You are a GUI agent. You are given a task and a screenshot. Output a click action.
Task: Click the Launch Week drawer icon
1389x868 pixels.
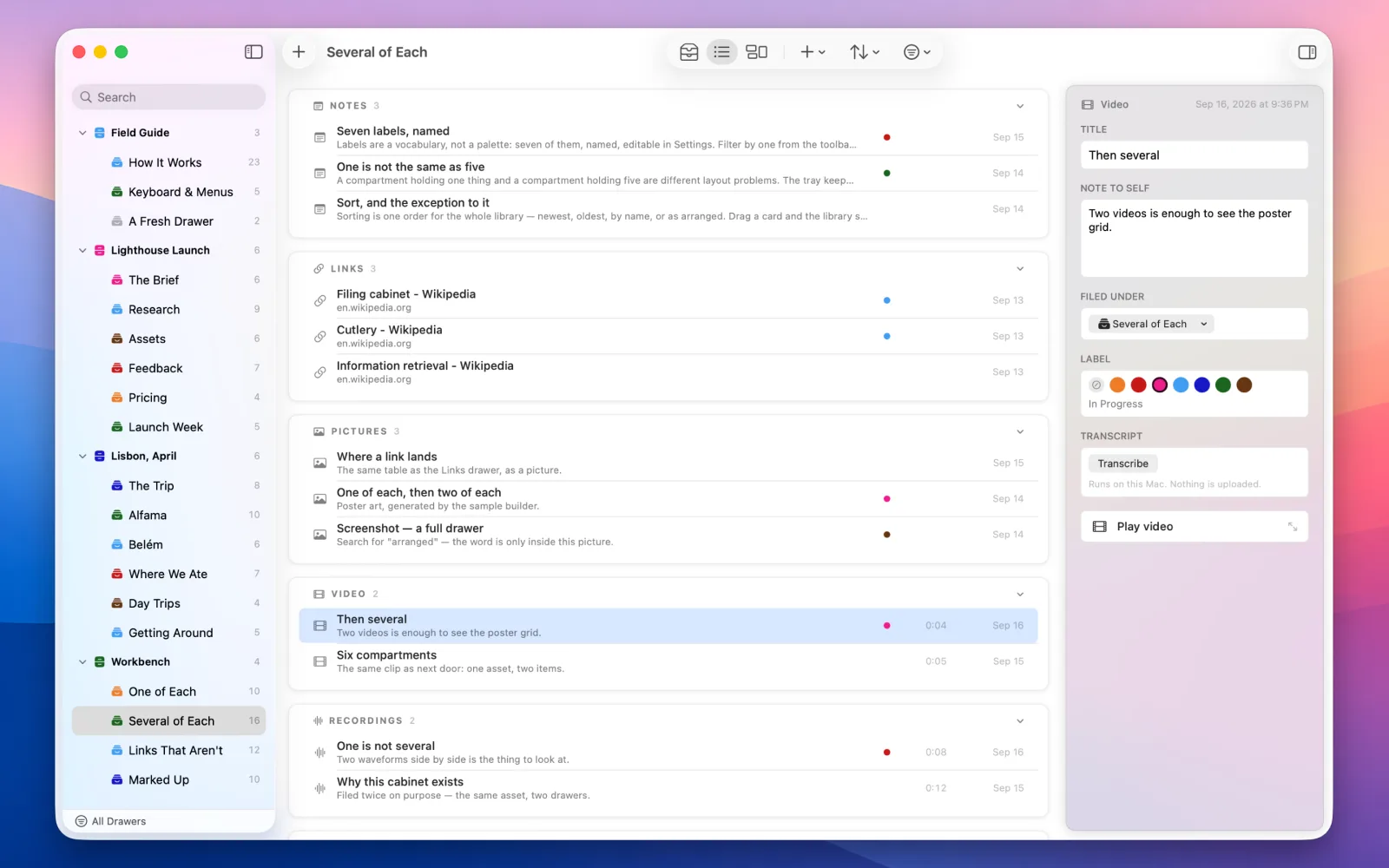pyautogui.click(x=117, y=427)
